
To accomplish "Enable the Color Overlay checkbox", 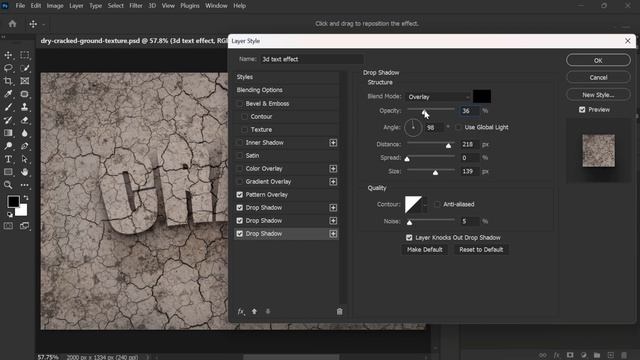I will 240,169.
